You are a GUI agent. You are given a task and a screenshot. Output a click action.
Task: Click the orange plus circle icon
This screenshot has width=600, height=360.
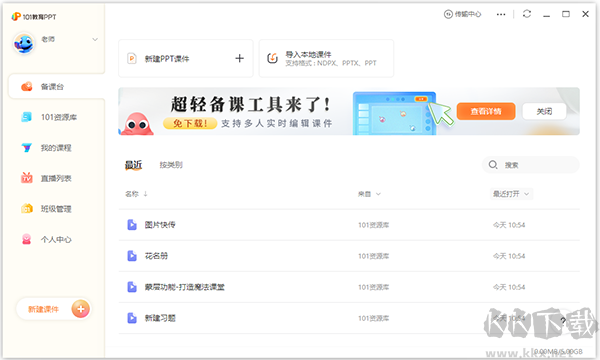pos(80,309)
